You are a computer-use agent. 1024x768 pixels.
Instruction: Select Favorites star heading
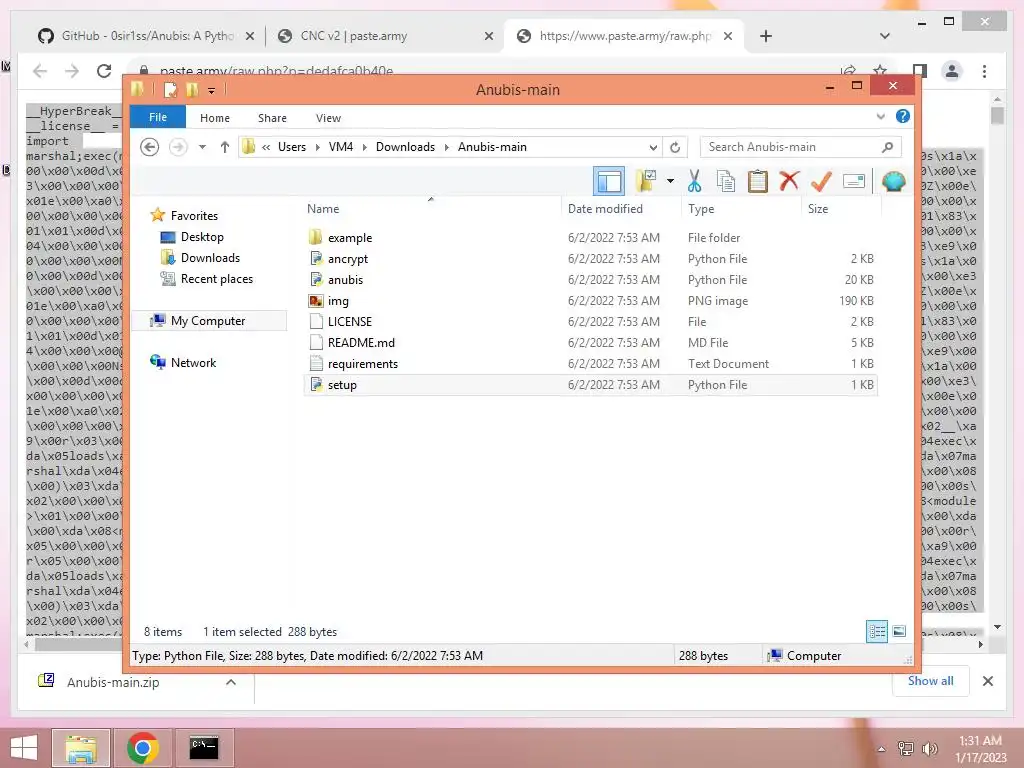click(193, 216)
